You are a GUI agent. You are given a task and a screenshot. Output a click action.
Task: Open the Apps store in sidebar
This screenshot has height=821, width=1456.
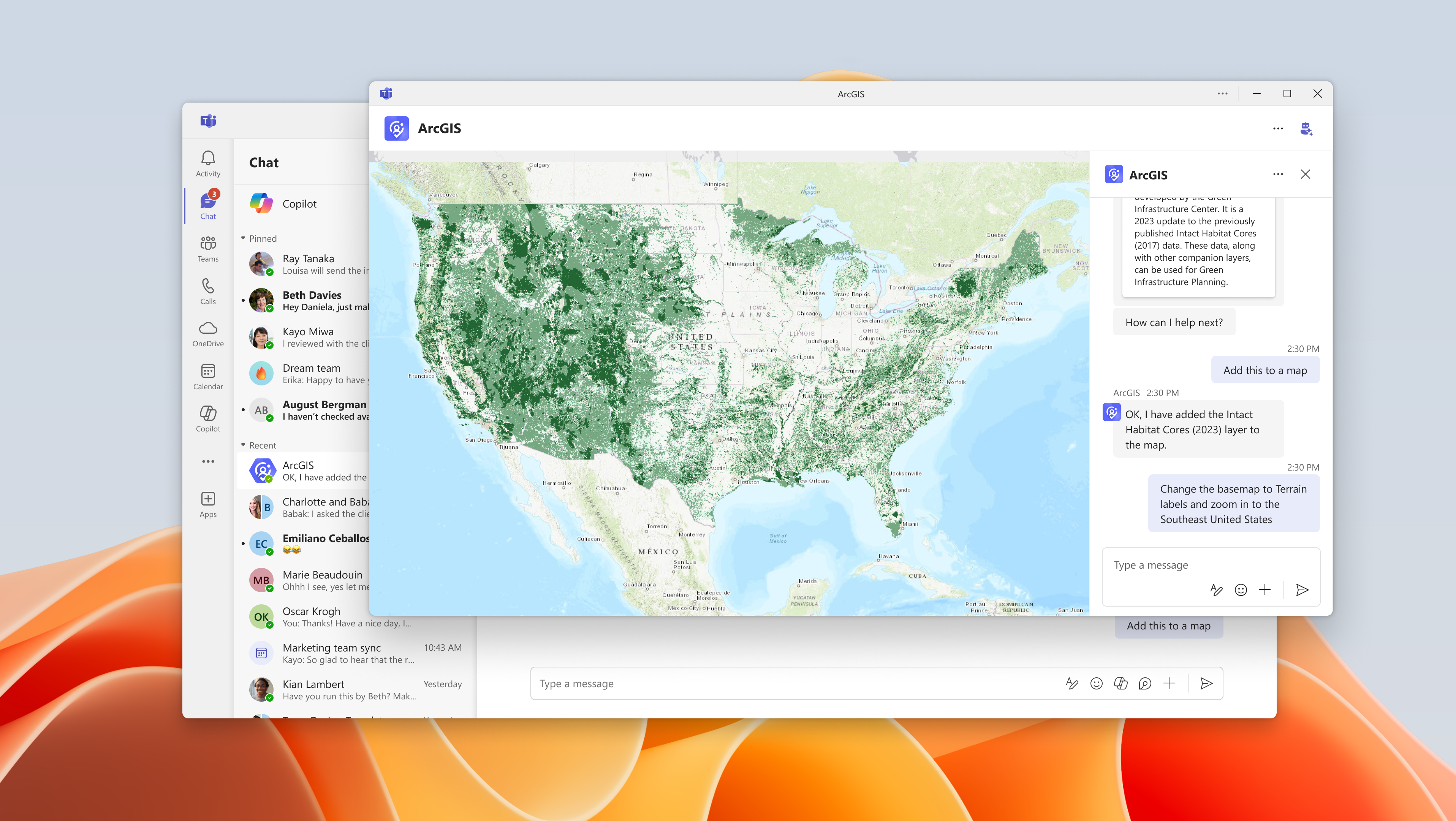[208, 504]
